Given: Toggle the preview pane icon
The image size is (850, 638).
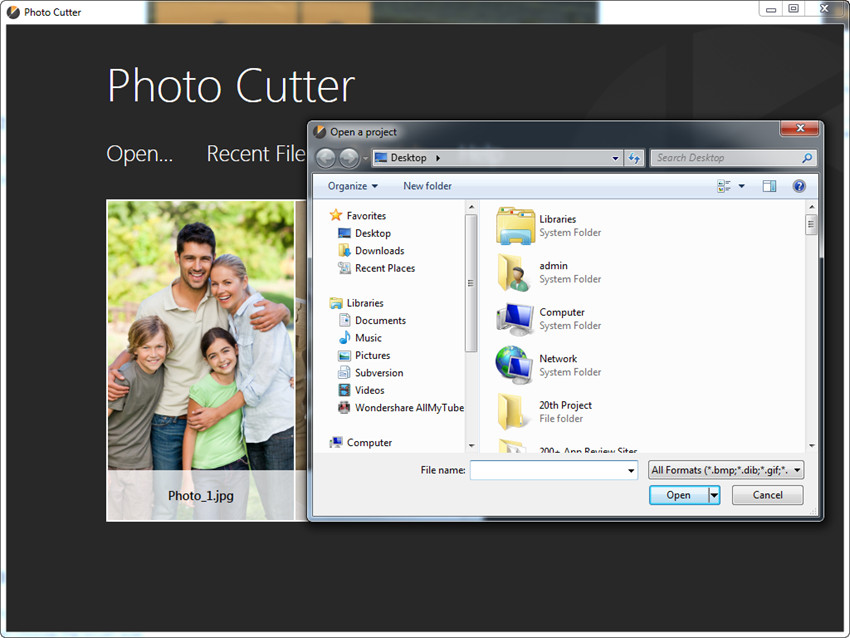Looking at the screenshot, I should tap(769, 186).
